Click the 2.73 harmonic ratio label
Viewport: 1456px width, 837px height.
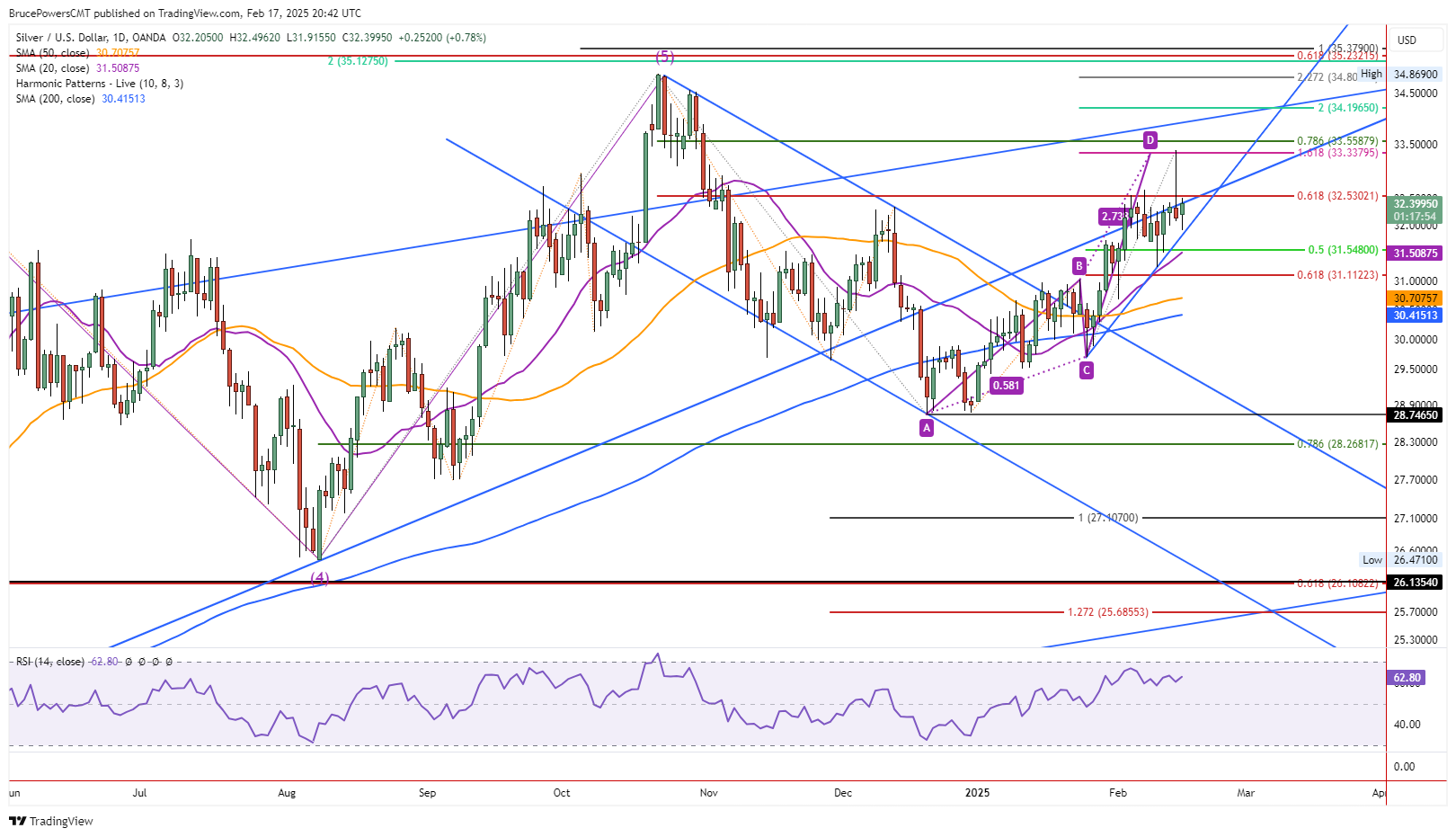[1112, 217]
